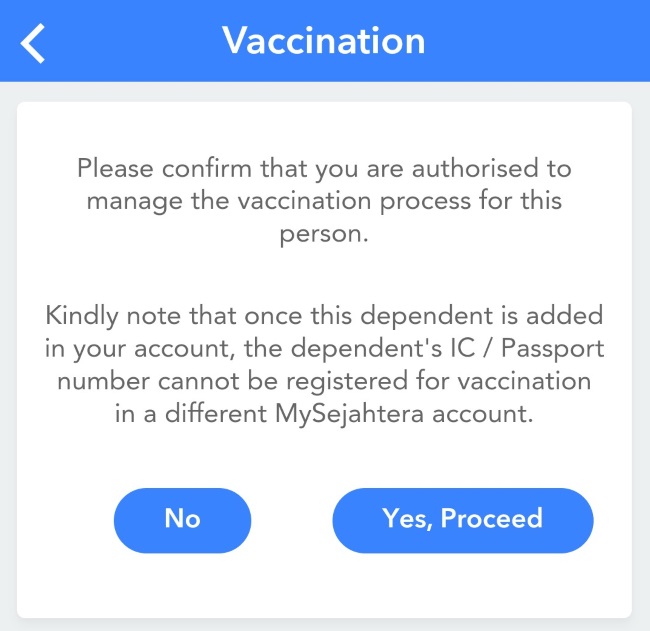Tap the Vaccination page title
The height and width of the screenshot is (631, 650).
click(324, 41)
